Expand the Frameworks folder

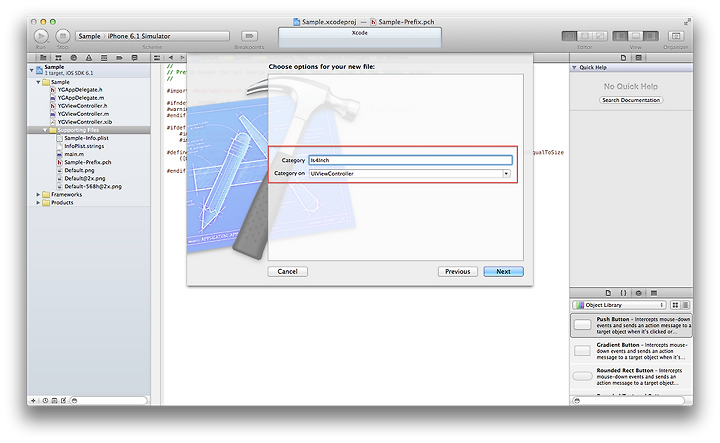pyautogui.click(x=39, y=195)
